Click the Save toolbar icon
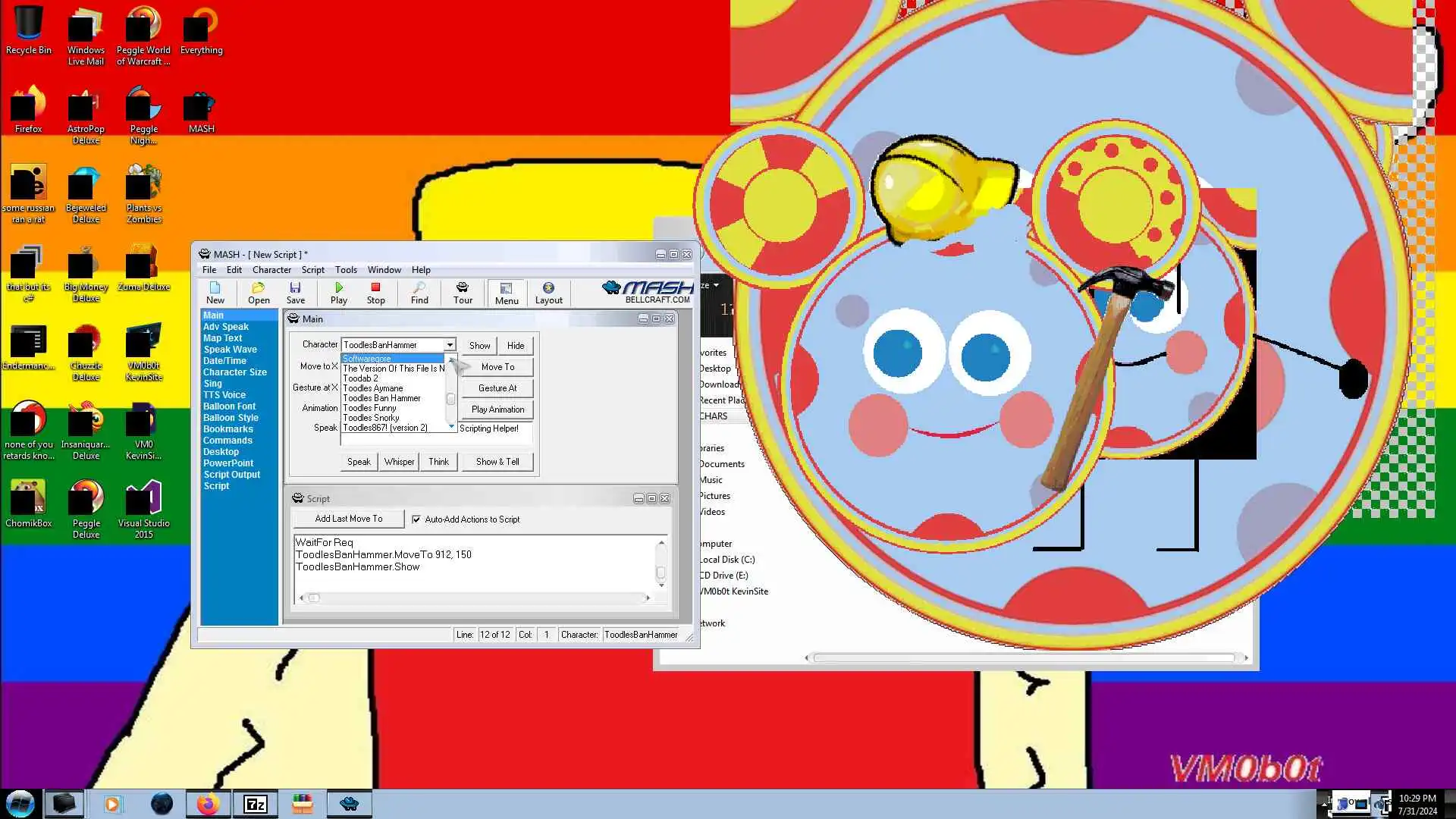 (x=296, y=292)
